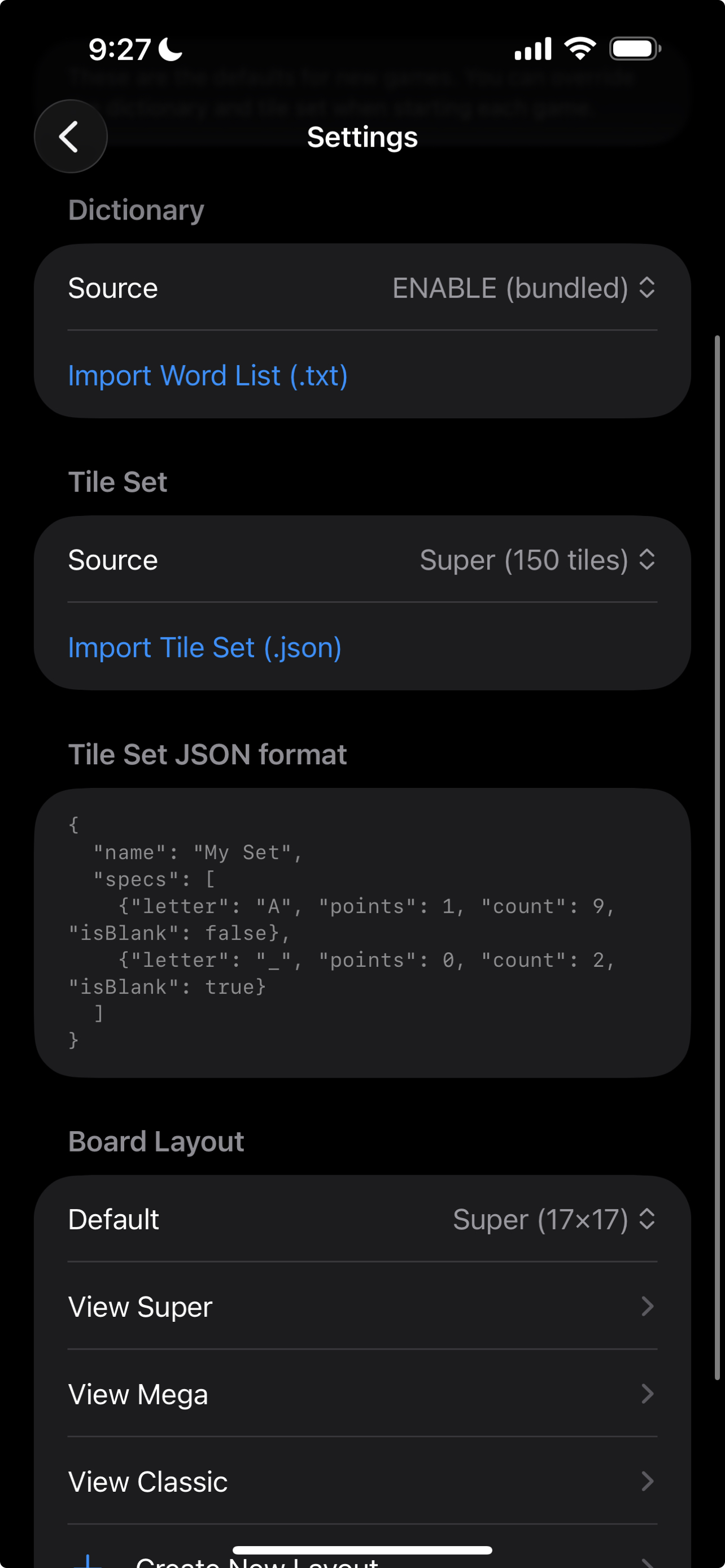Tap the View Classic row label
The image size is (725, 1568).
pos(147,1482)
